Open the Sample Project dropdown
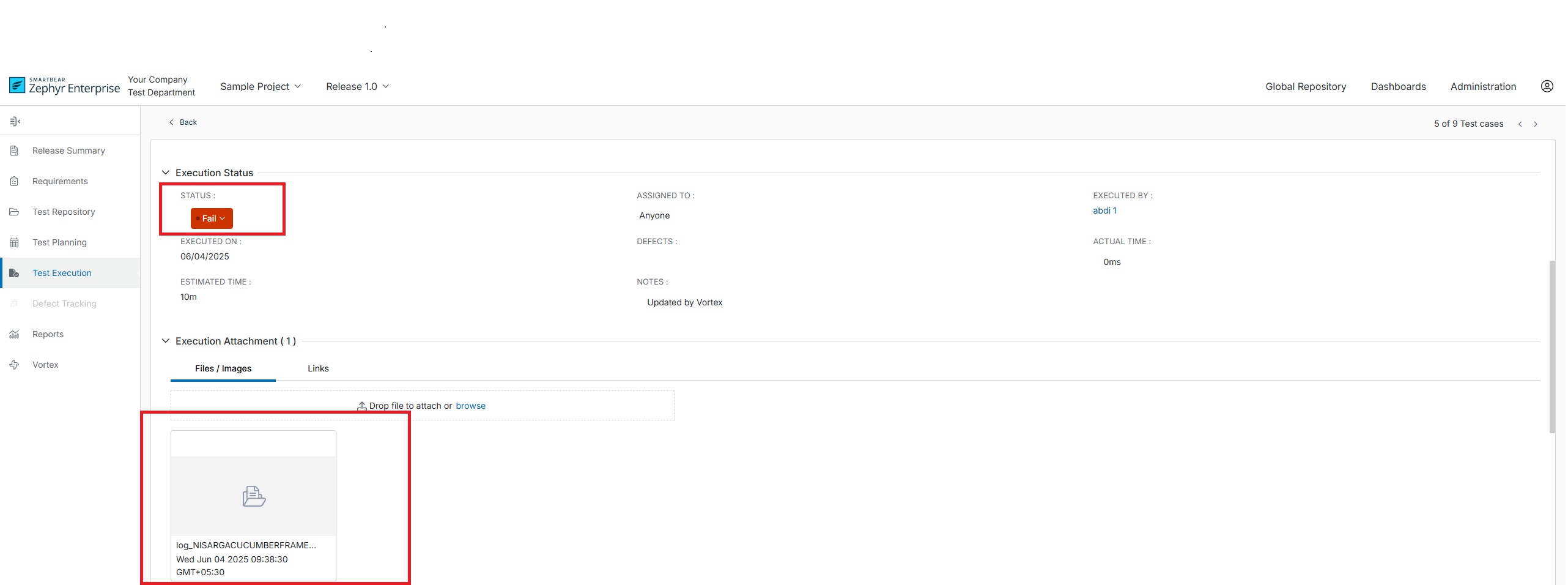The image size is (1568, 585). [x=260, y=86]
